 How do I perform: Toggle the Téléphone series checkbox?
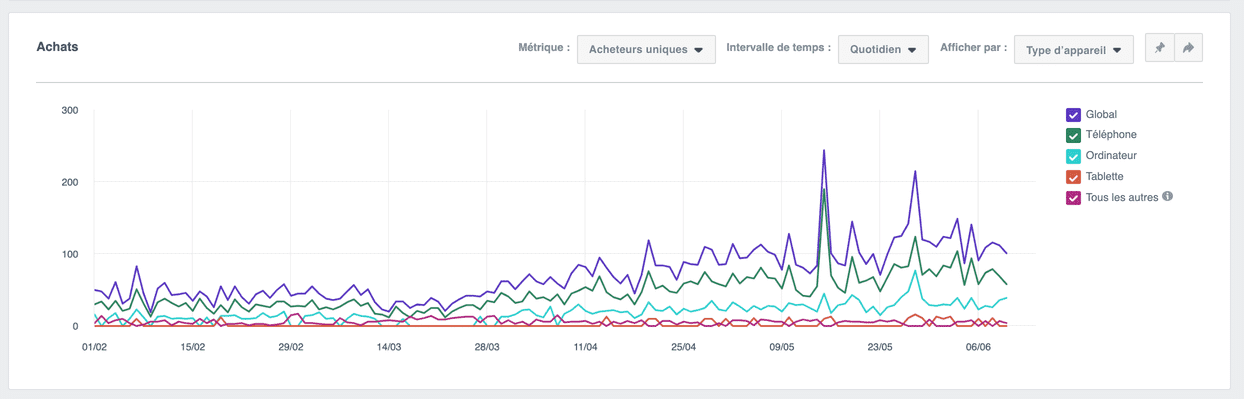pyautogui.click(x=1073, y=135)
